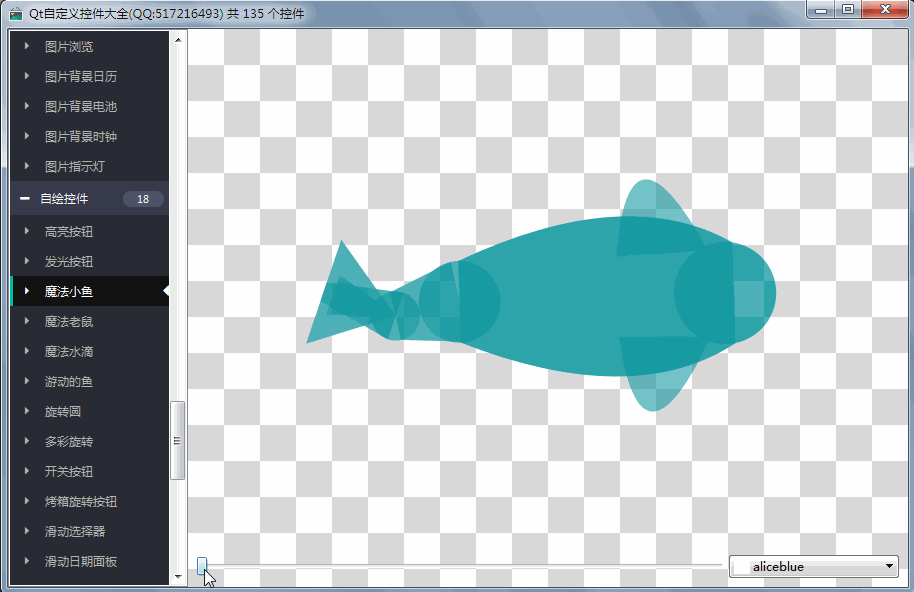
Task: Select 魔法水滴 in the sidebar
Action: (69, 352)
